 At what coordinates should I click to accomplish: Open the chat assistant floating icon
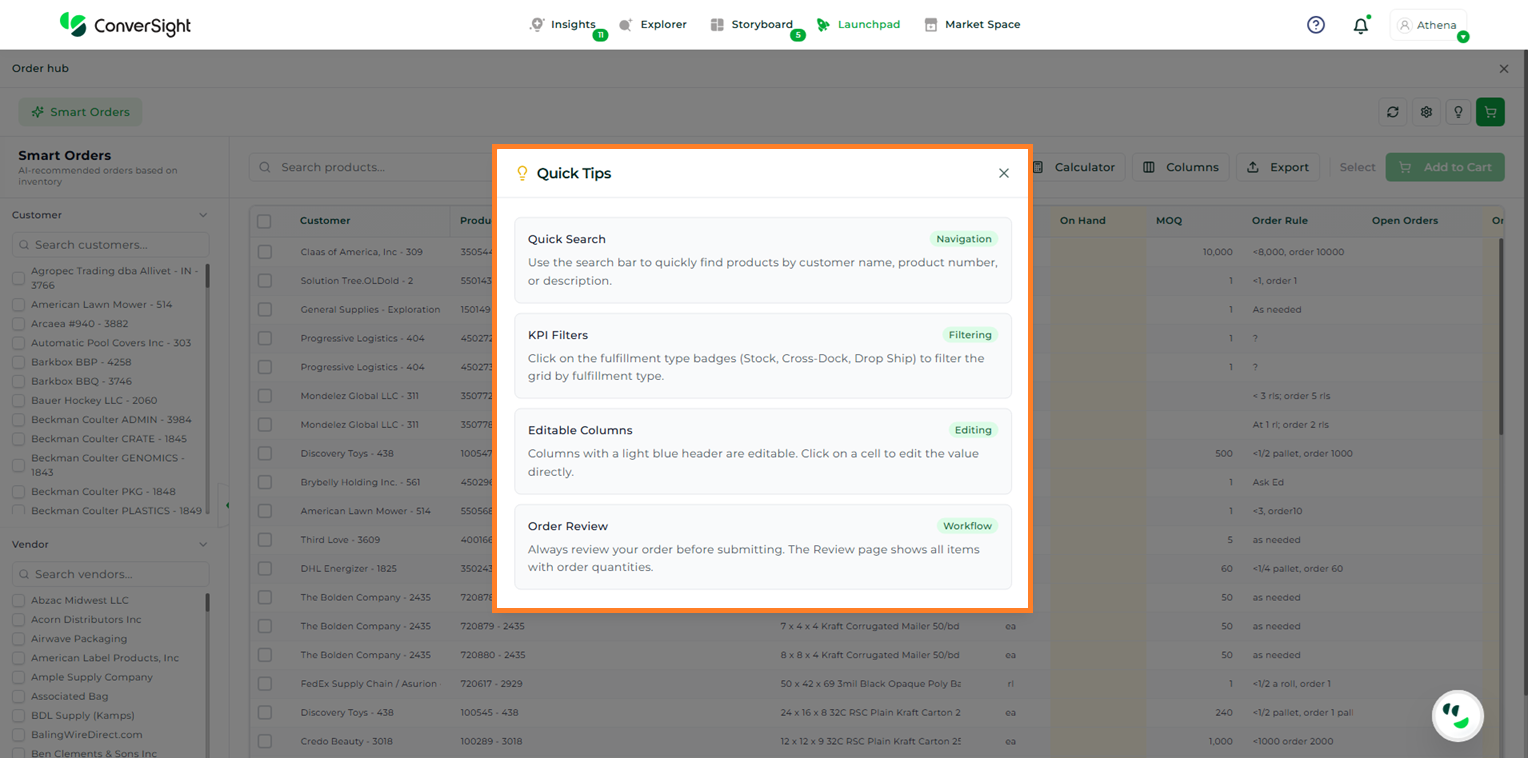click(1457, 715)
